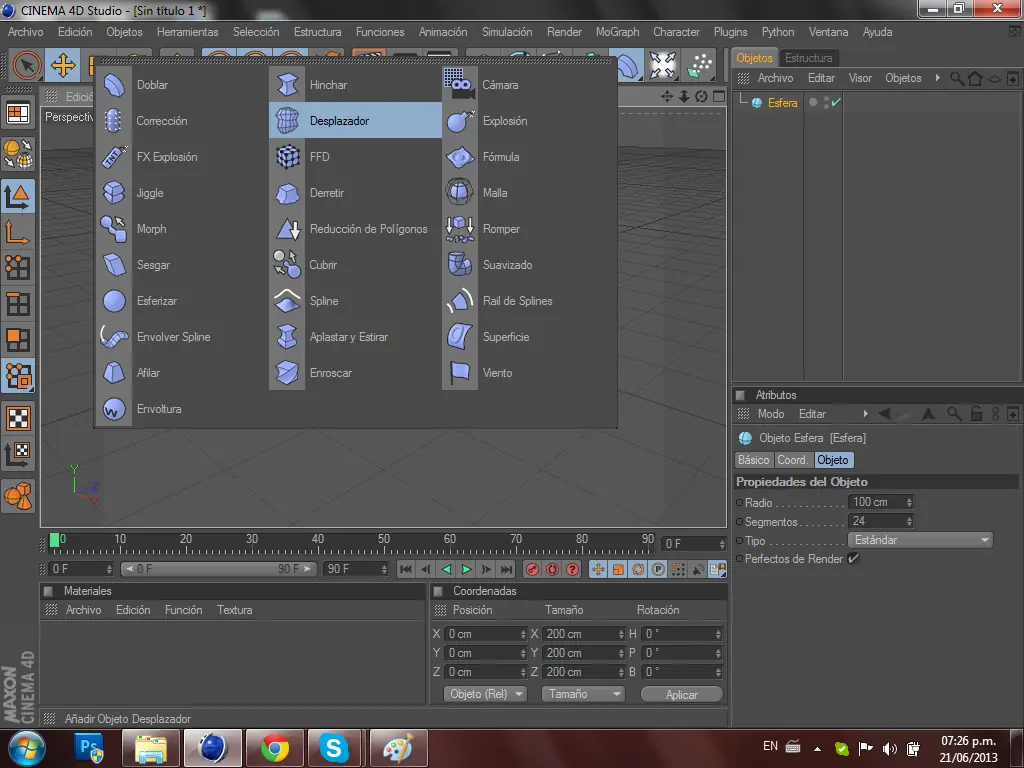Open the Objeto (Rel) dropdown
The width and height of the screenshot is (1024, 768).
(x=485, y=694)
